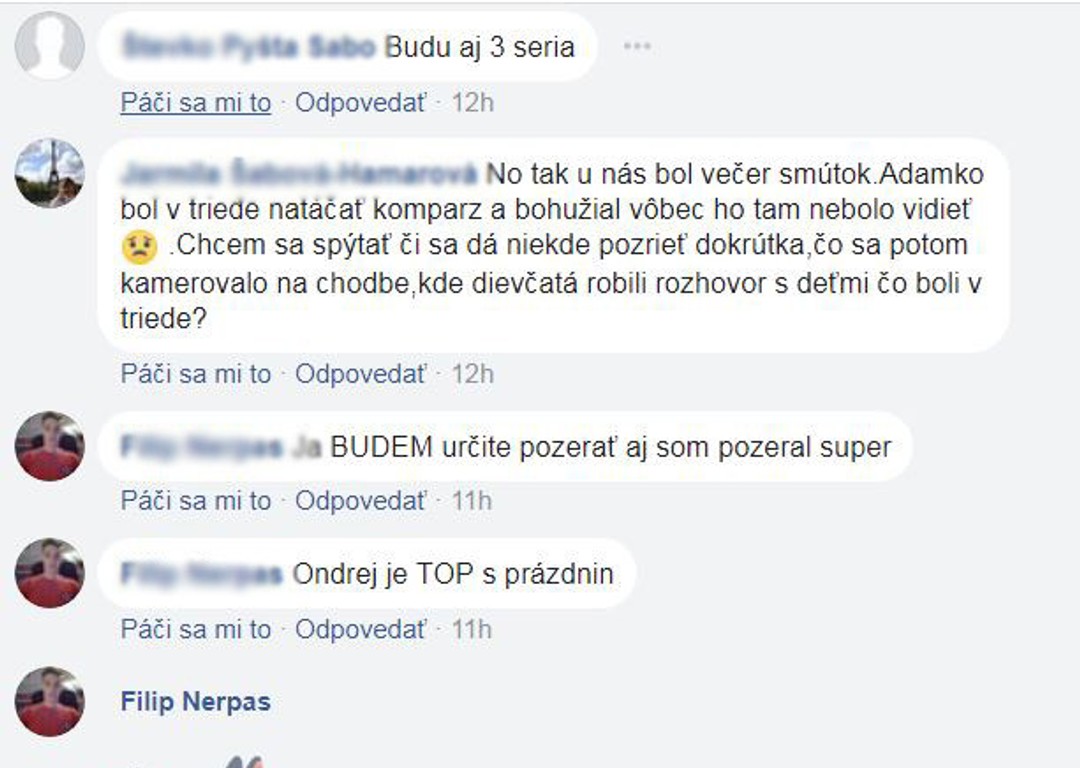1080x768 pixels.
Task: Click the 12h timestamp under first comment
Action: click(472, 103)
